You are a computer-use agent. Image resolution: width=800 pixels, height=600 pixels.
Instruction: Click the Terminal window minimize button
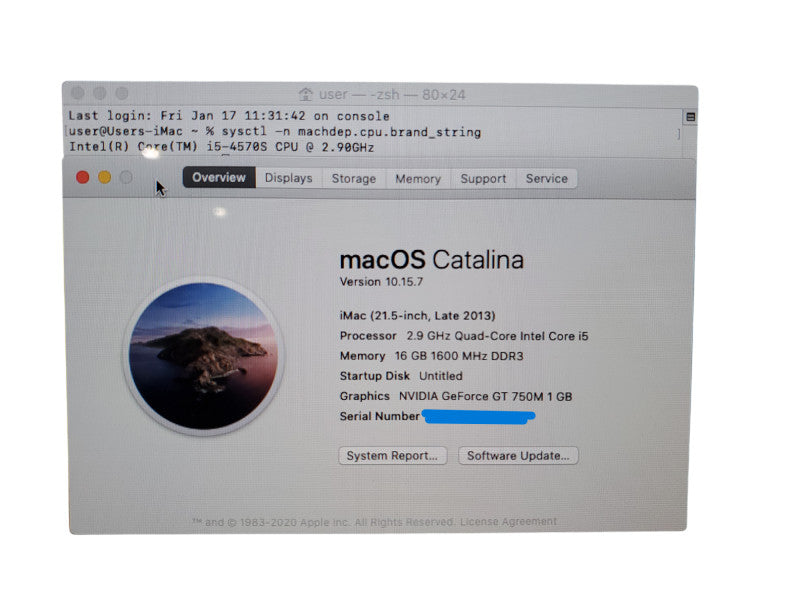point(100,93)
